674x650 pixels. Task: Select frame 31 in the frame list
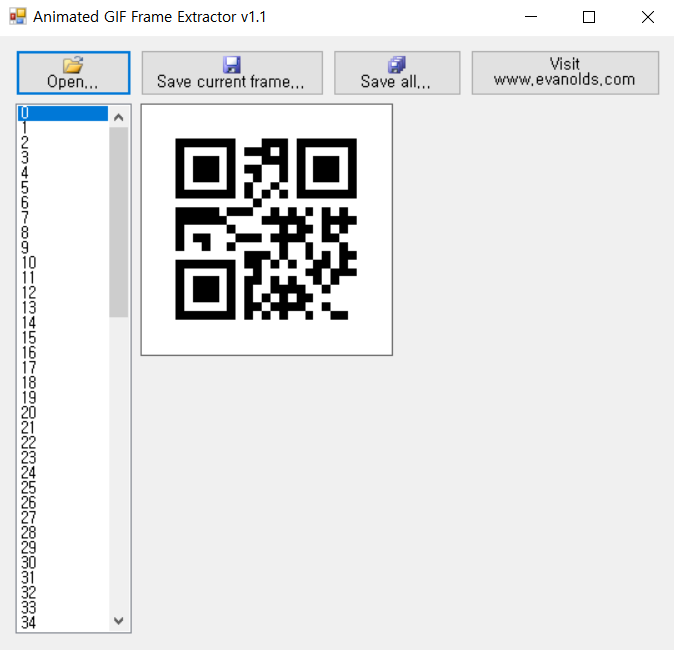[x=63, y=578]
